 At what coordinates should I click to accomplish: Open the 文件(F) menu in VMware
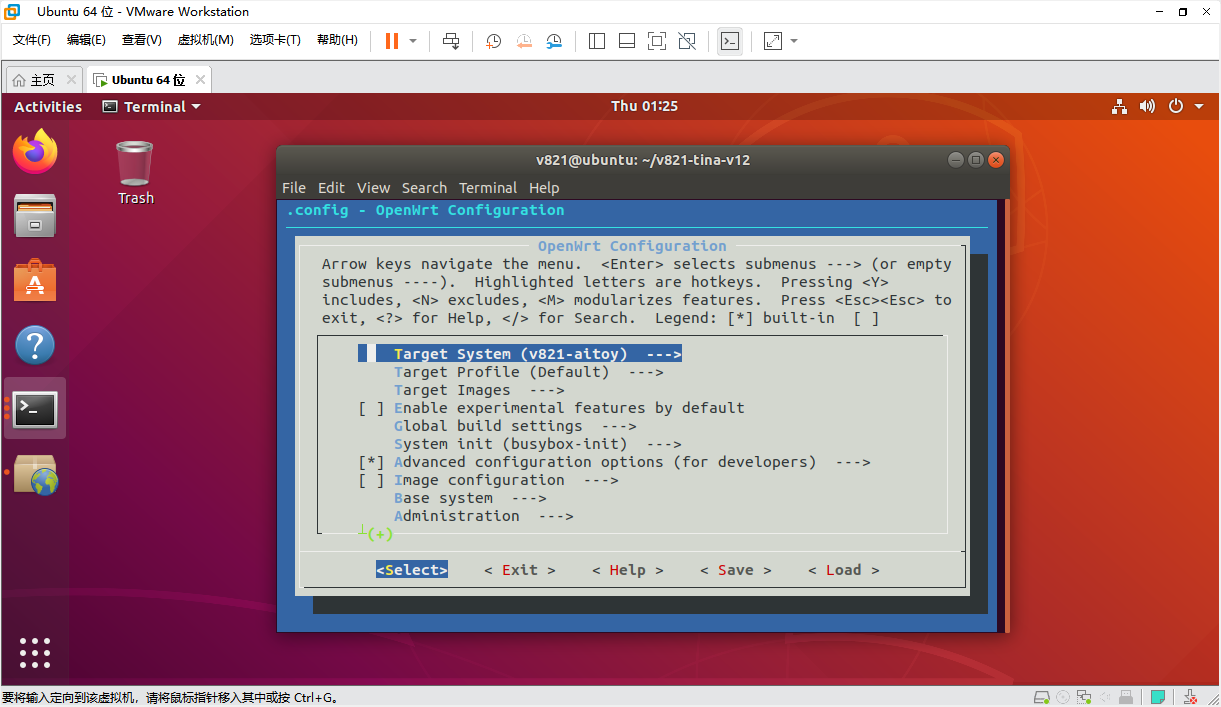[x=32, y=40]
